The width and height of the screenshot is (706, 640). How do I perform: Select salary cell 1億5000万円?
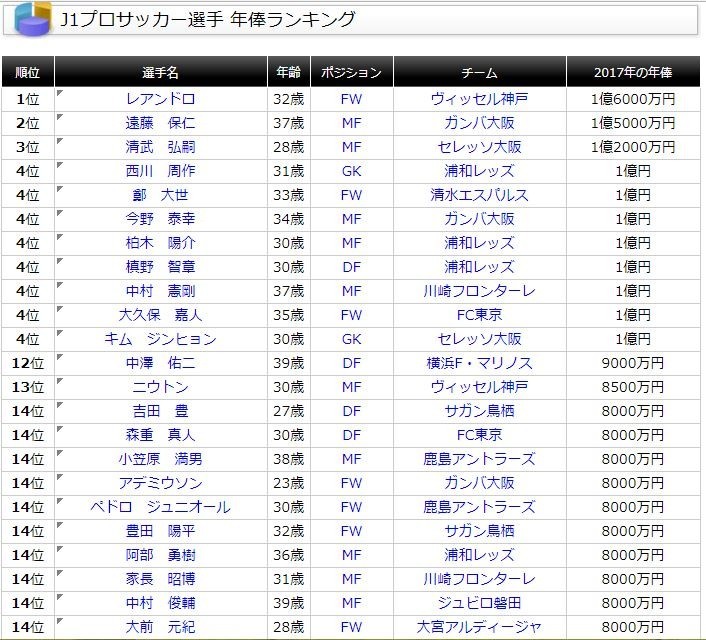coord(633,123)
